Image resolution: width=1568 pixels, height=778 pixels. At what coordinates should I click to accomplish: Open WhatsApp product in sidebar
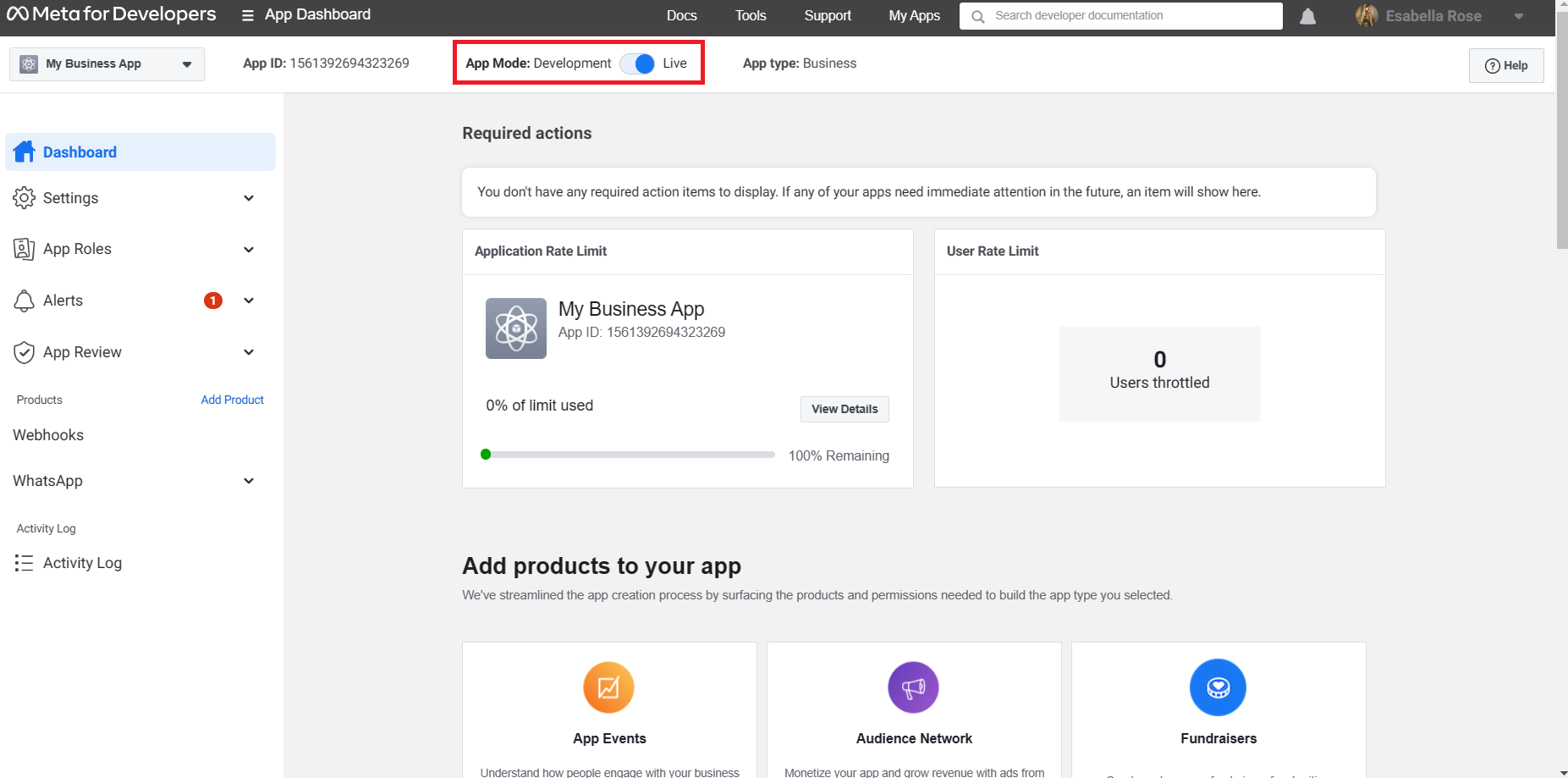click(47, 481)
